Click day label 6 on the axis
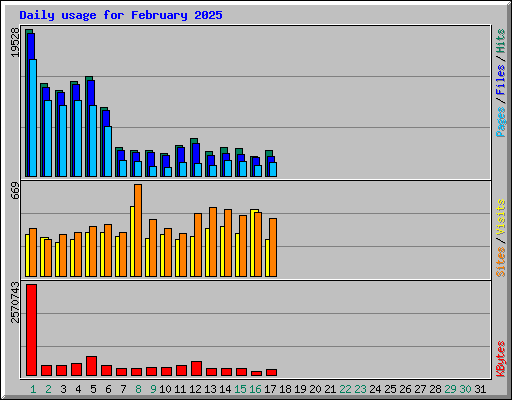This screenshot has height=400, width=512. click(x=108, y=389)
